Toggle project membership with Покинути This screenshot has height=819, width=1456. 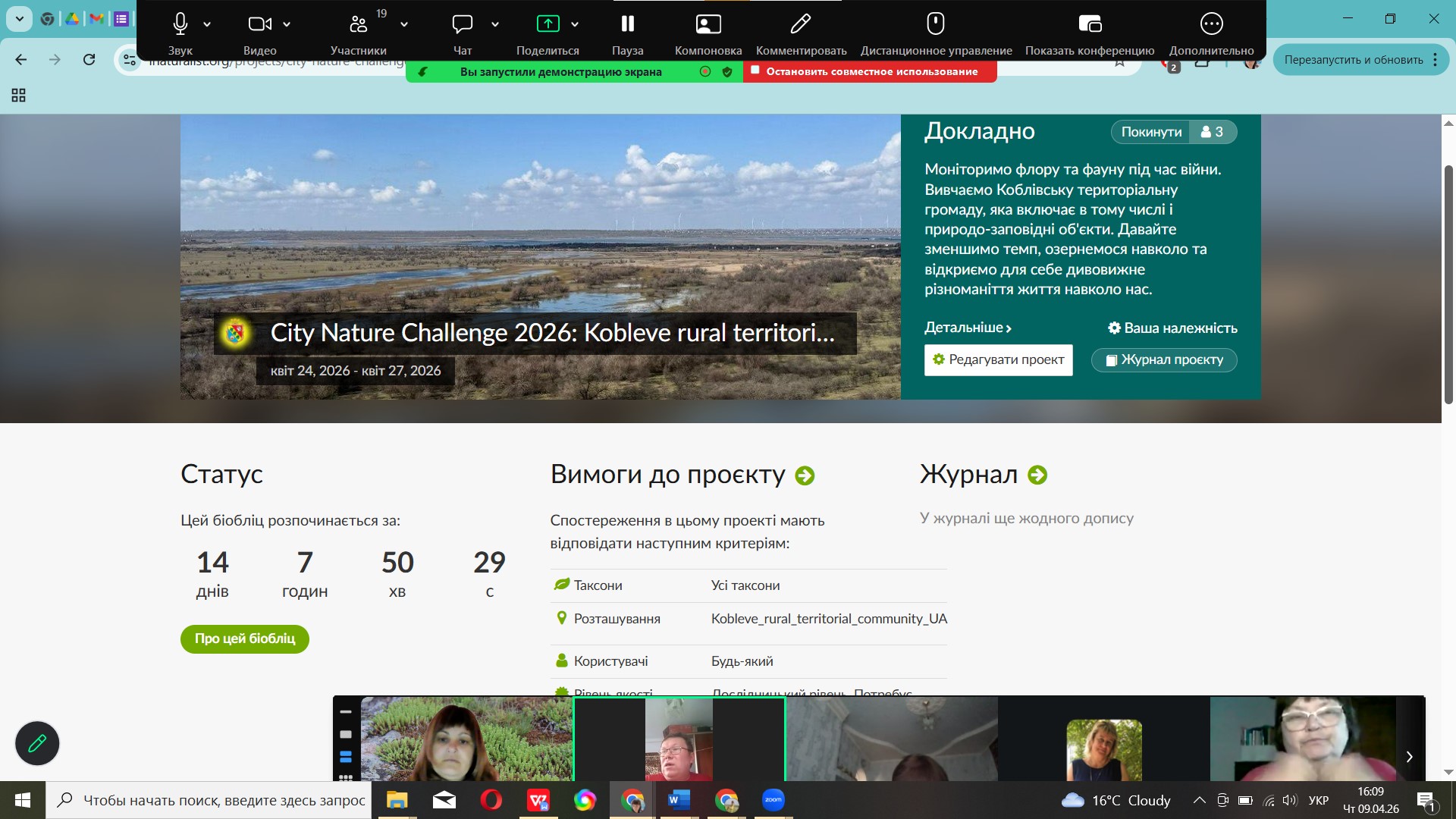(1150, 132)
